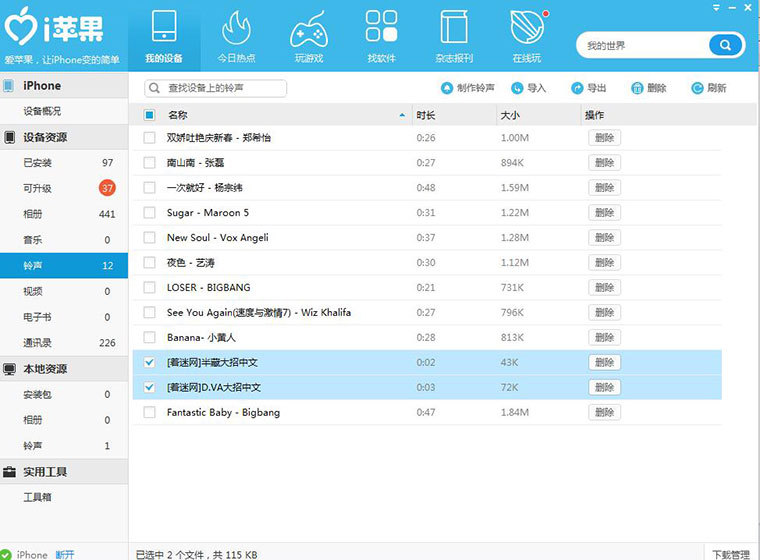Screen dimensions: 760x560
Task: Uncheck the D.VA大招中文 ringtone checkbox
Action: [149, 387]
